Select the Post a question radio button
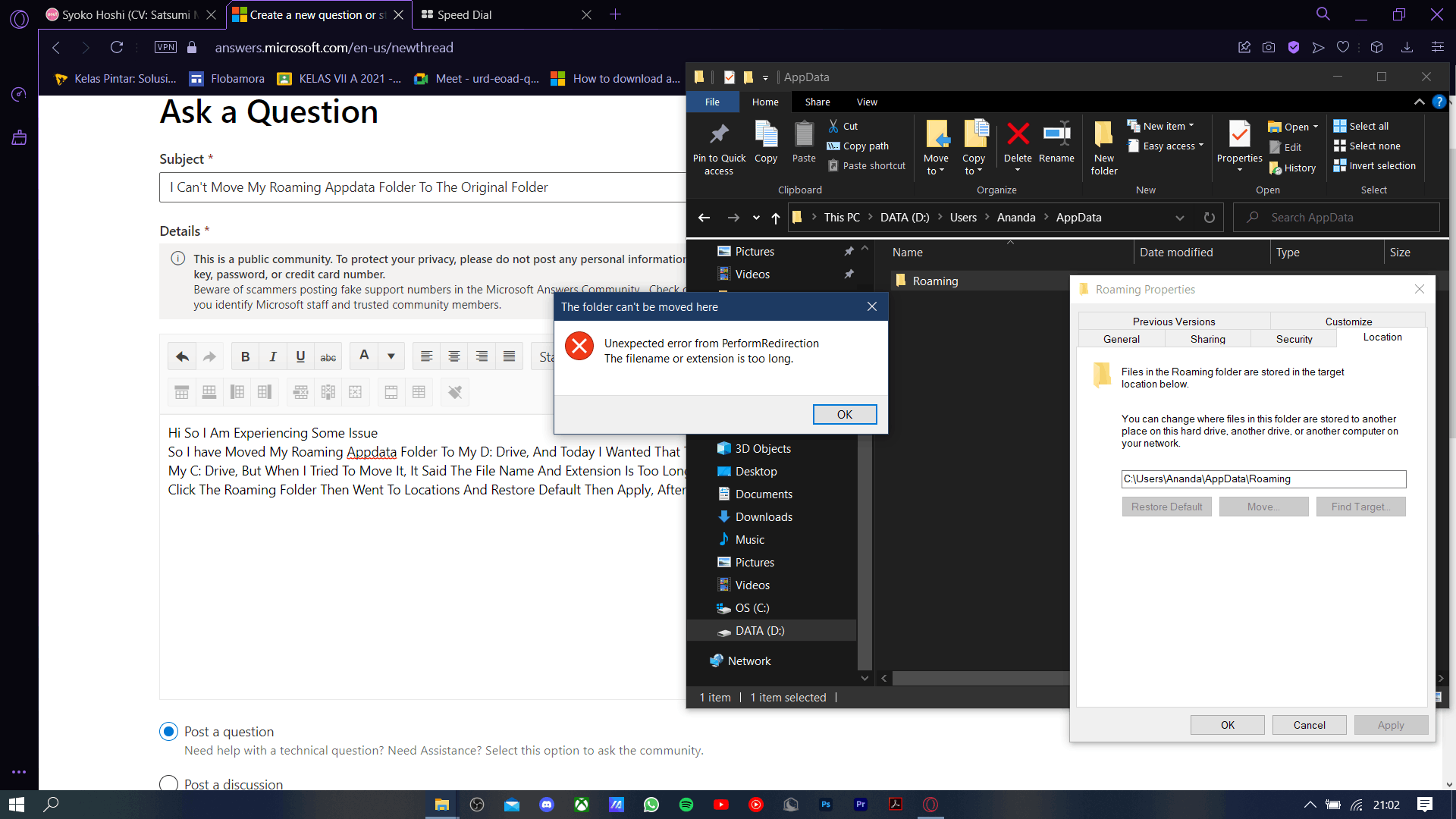Image resolution: width=1456 pixels, height=819 pixels. pos(169,732)
